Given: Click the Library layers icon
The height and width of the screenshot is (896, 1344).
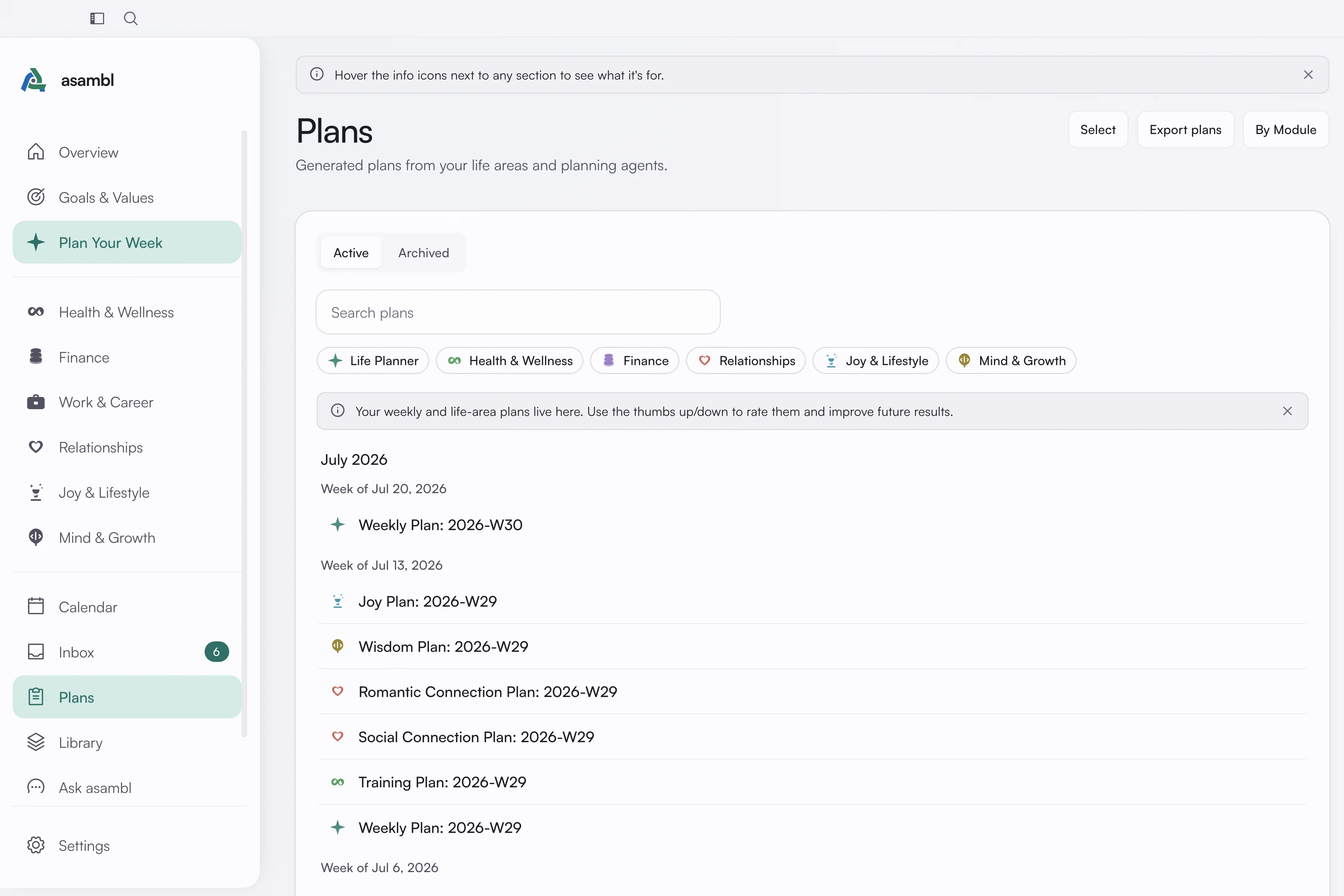Looking at the screenshot, I should 36,742.
